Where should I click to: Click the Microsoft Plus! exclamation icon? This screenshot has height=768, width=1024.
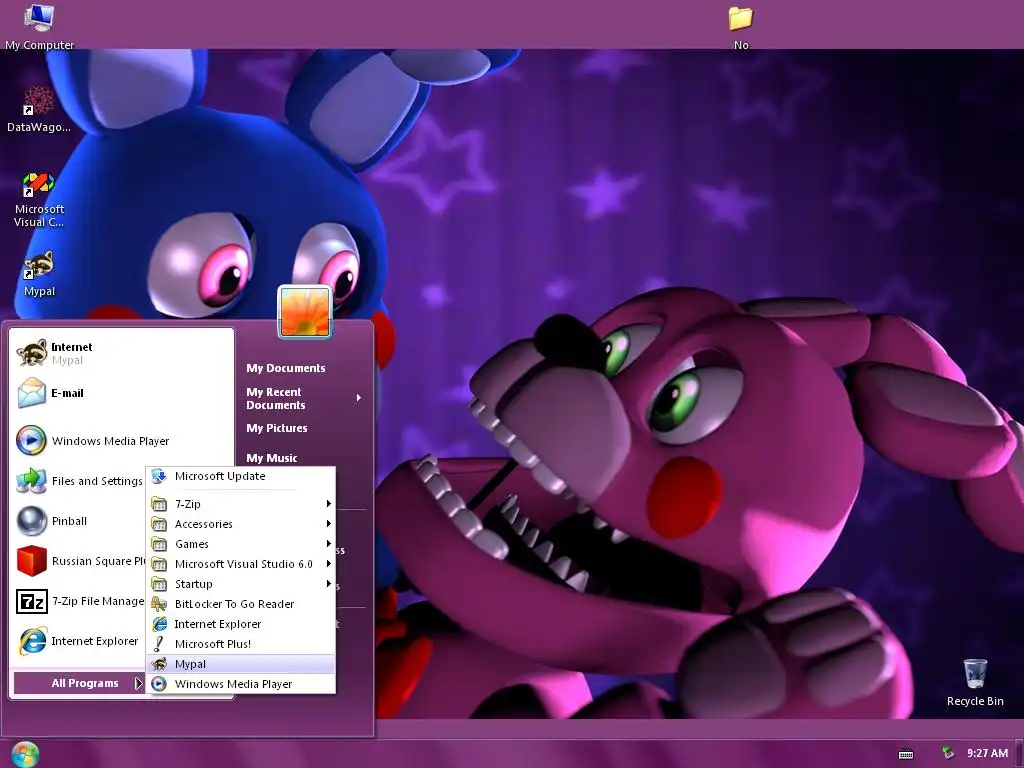(159, 644)
